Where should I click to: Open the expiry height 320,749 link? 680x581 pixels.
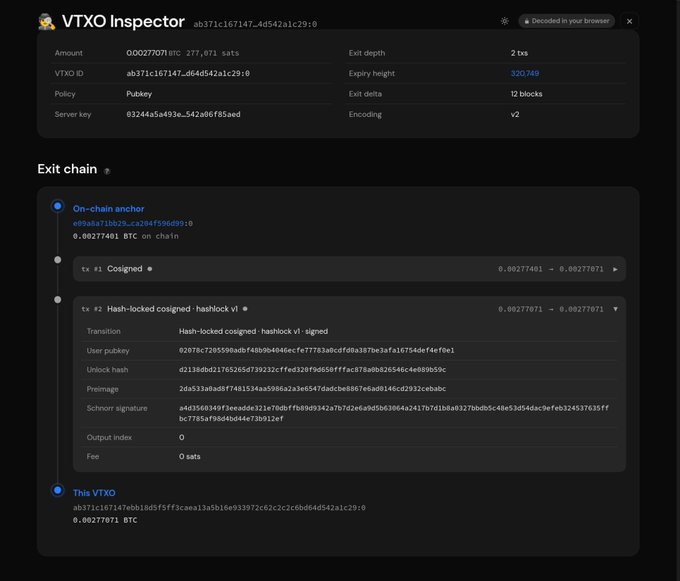coord(525,73)
